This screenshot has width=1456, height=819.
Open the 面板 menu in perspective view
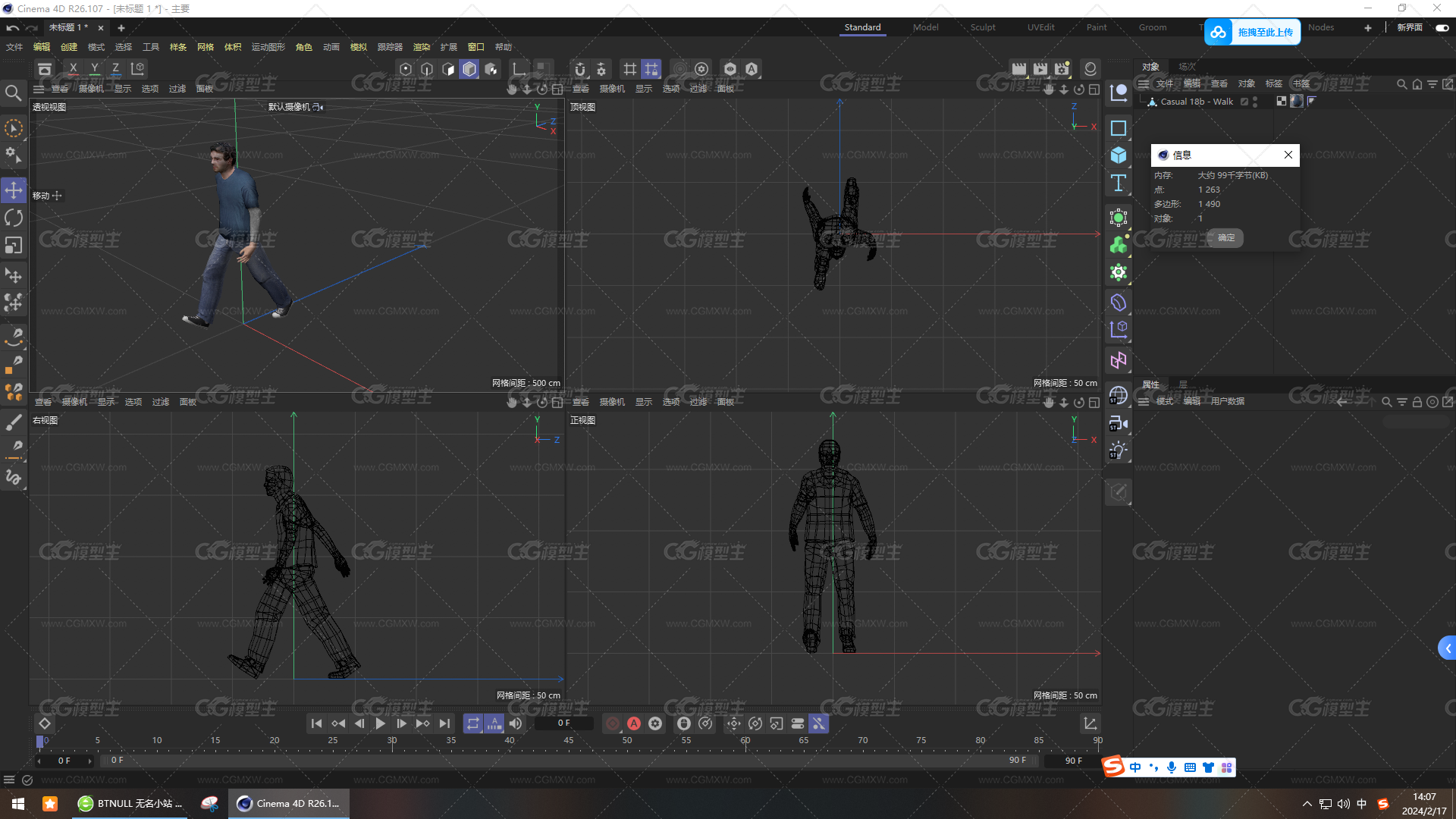[x=205, y=89]
